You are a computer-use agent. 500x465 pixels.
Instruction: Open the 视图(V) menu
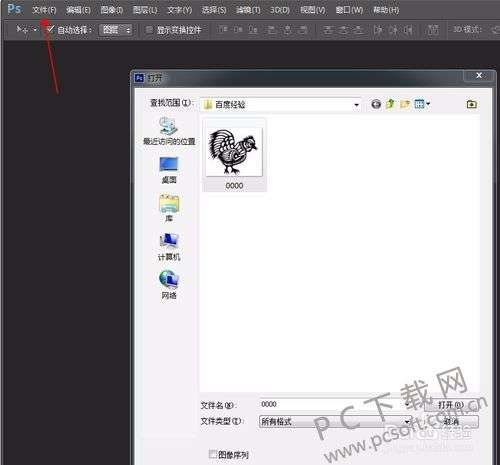[x=313, y=10]
